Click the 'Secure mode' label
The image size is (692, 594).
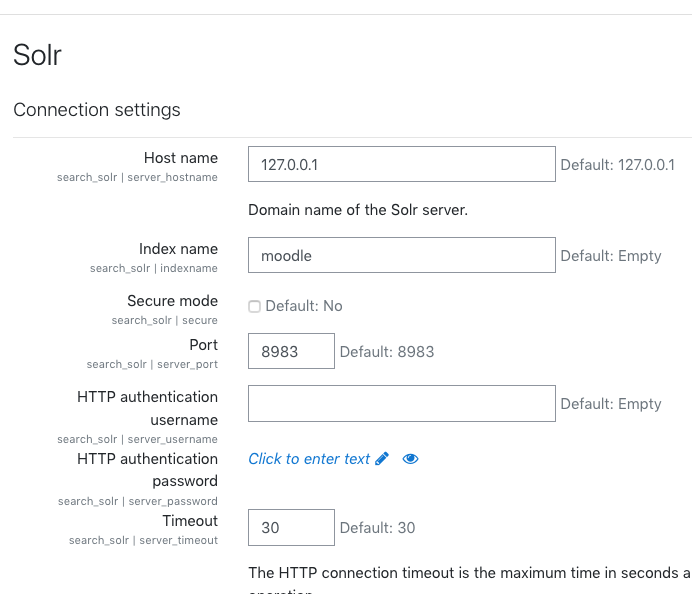pos(173,301)
